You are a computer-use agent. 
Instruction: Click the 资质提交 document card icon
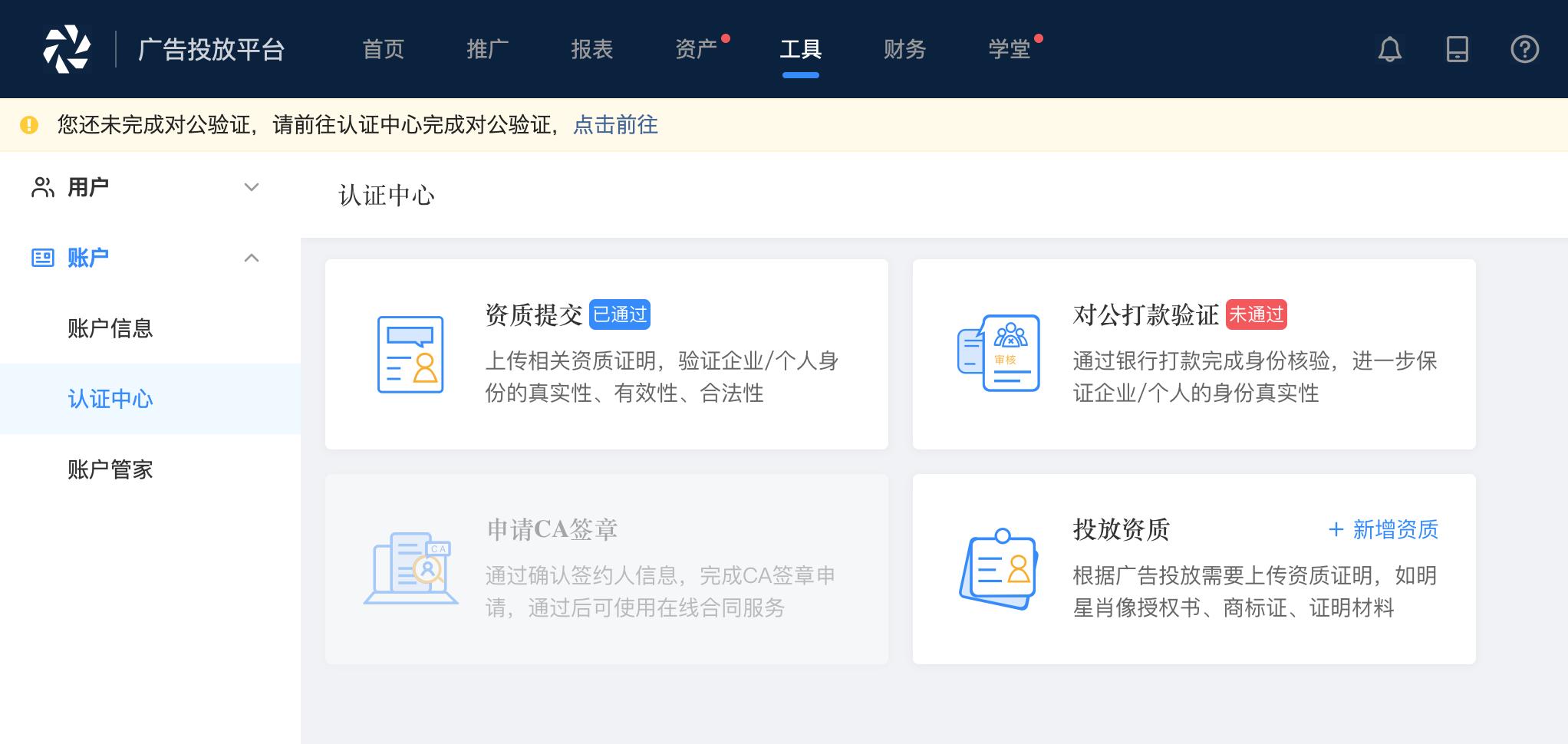point(409,354)
